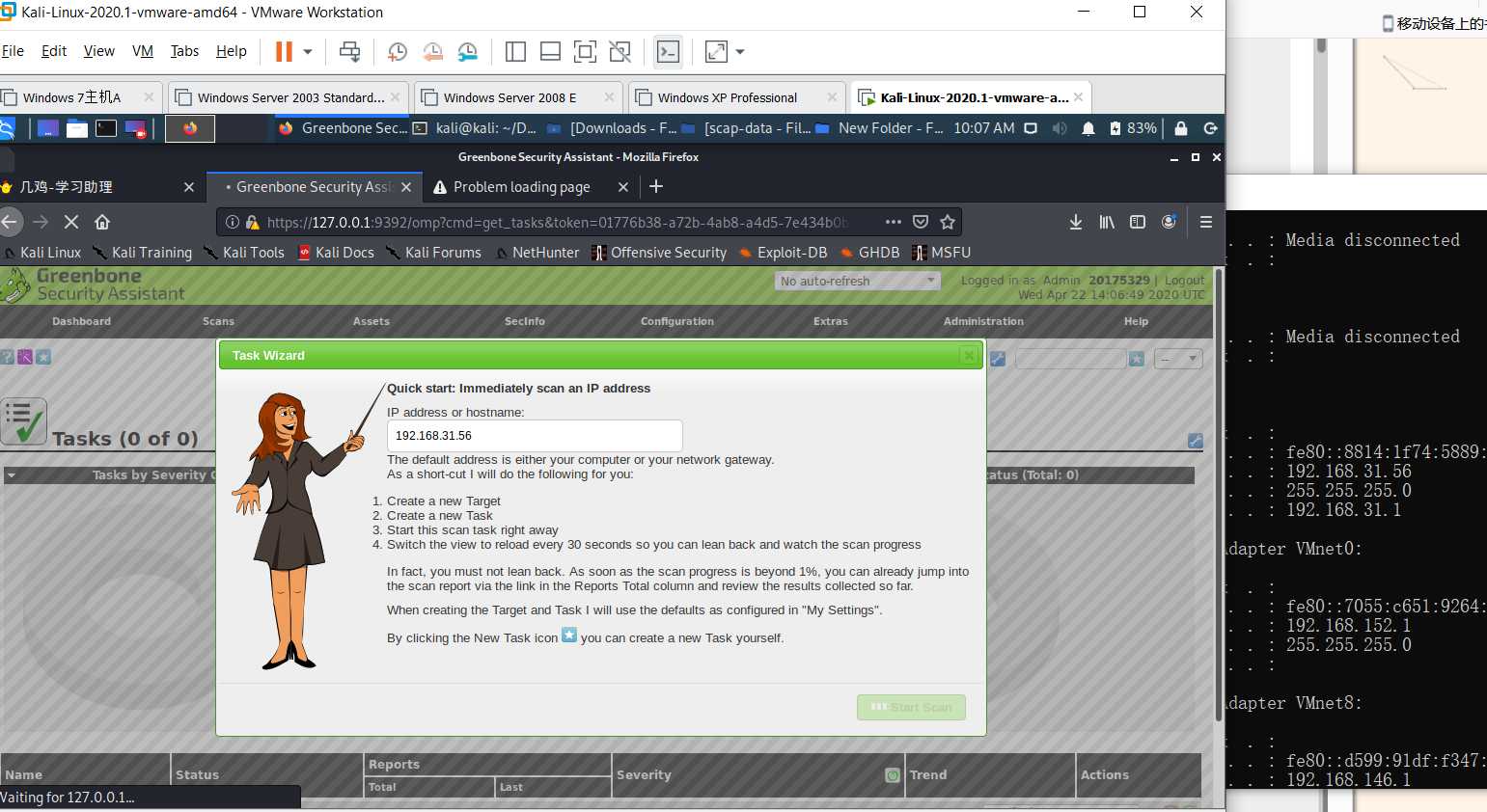Switch to Problem loading page tab

(x=522, y=187)
